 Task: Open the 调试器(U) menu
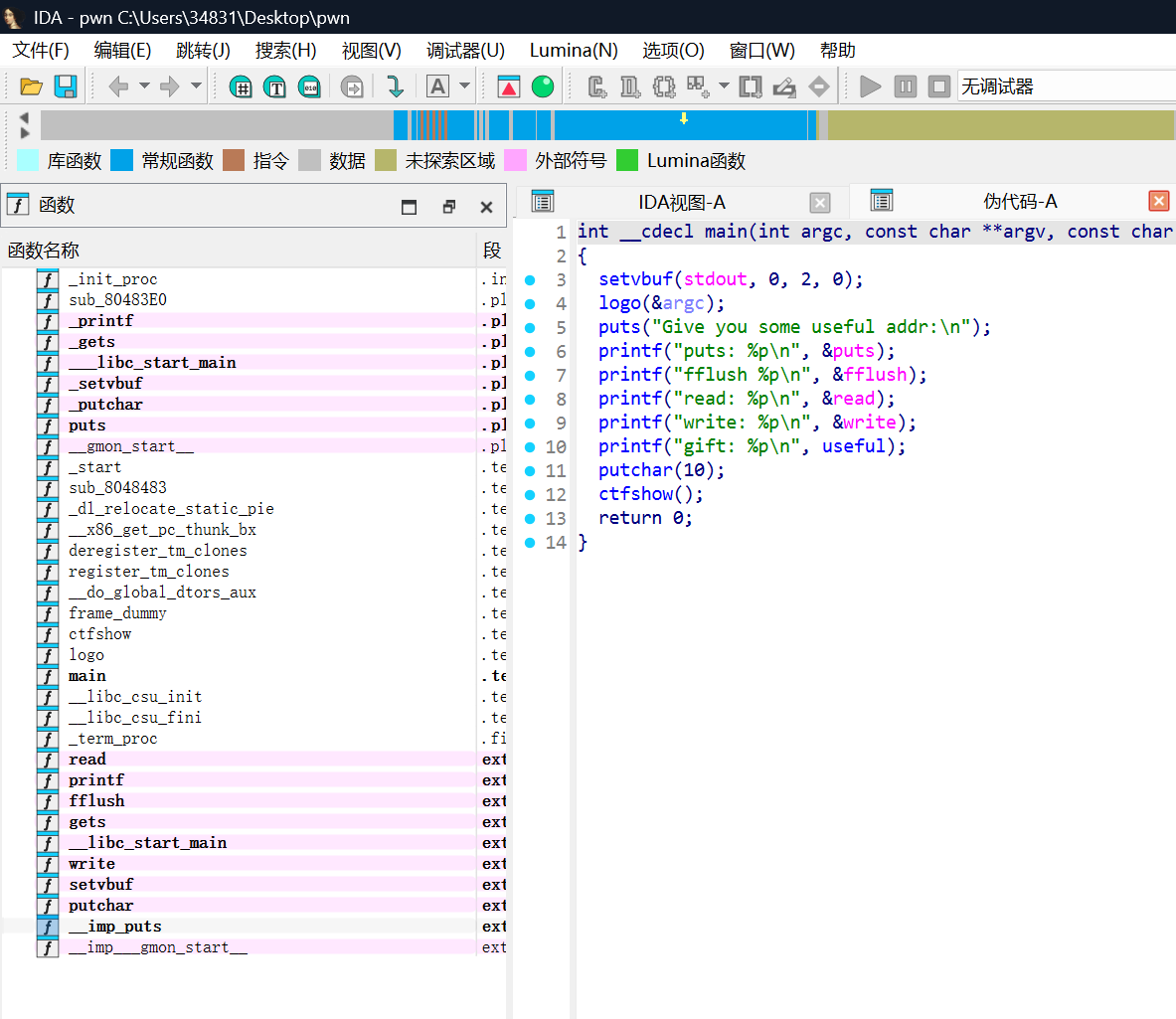click(x=466, y=51)
